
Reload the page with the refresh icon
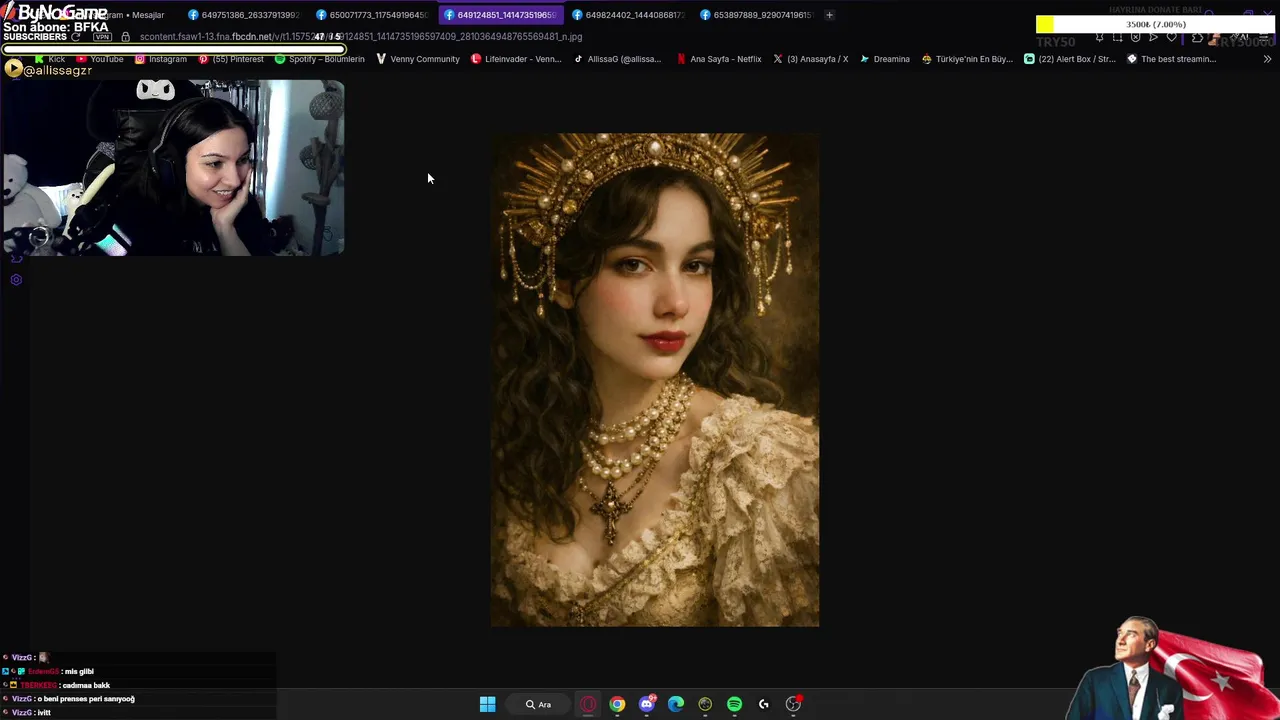coord(75,37)
